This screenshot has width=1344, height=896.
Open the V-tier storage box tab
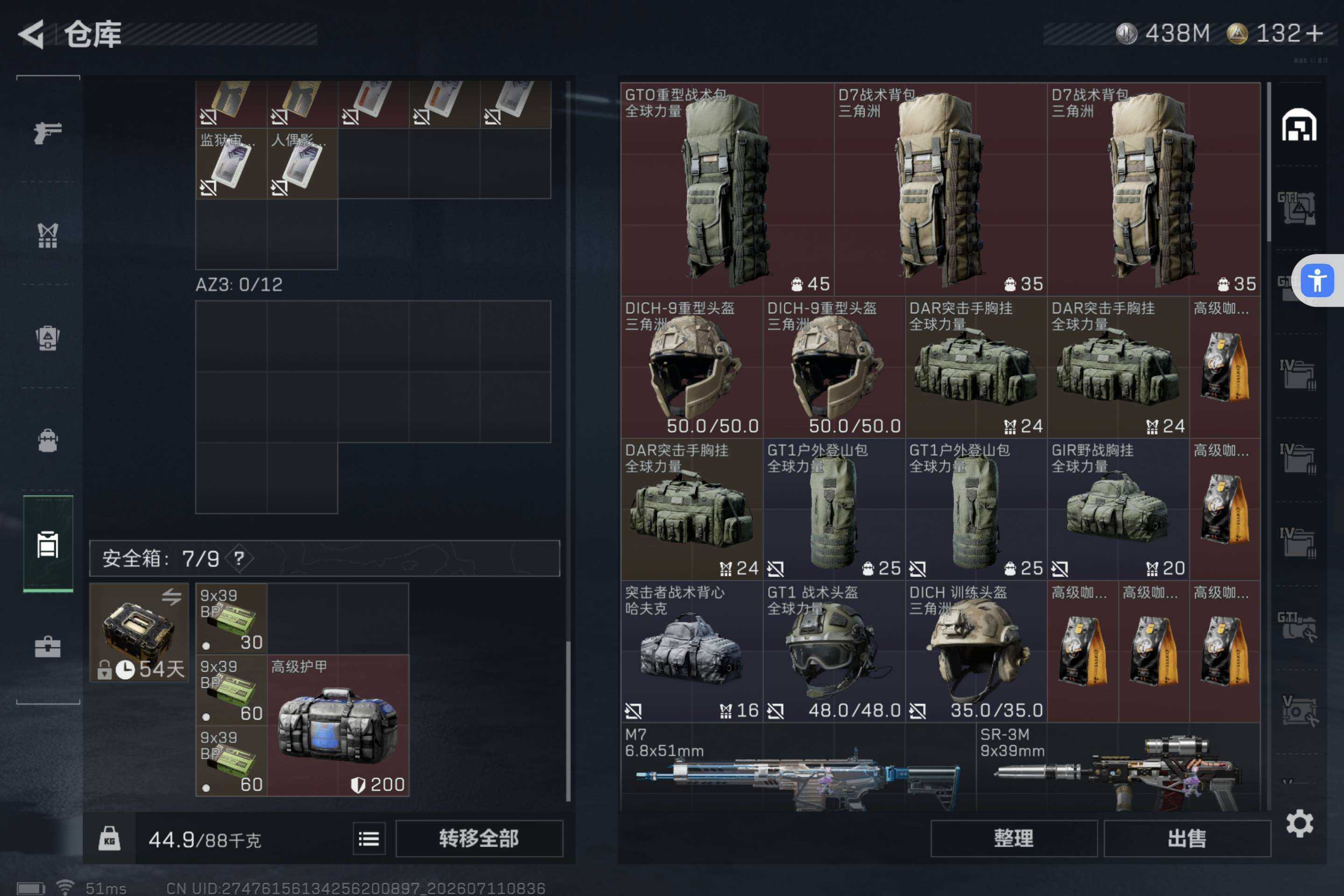click(x=1299, y=710)
